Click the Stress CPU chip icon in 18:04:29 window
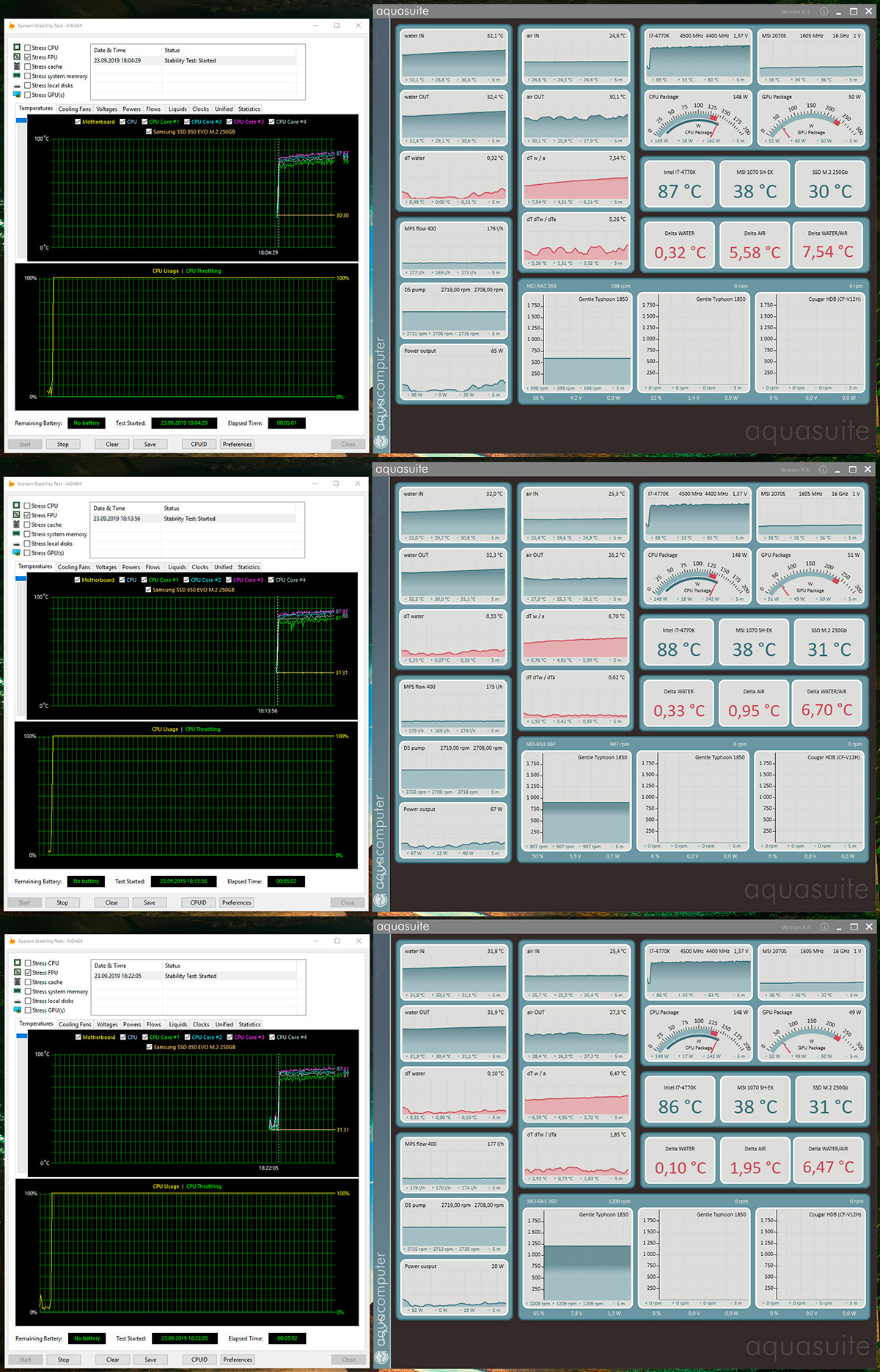This screenshot has width=880, height=1372. tap(17, 48)
